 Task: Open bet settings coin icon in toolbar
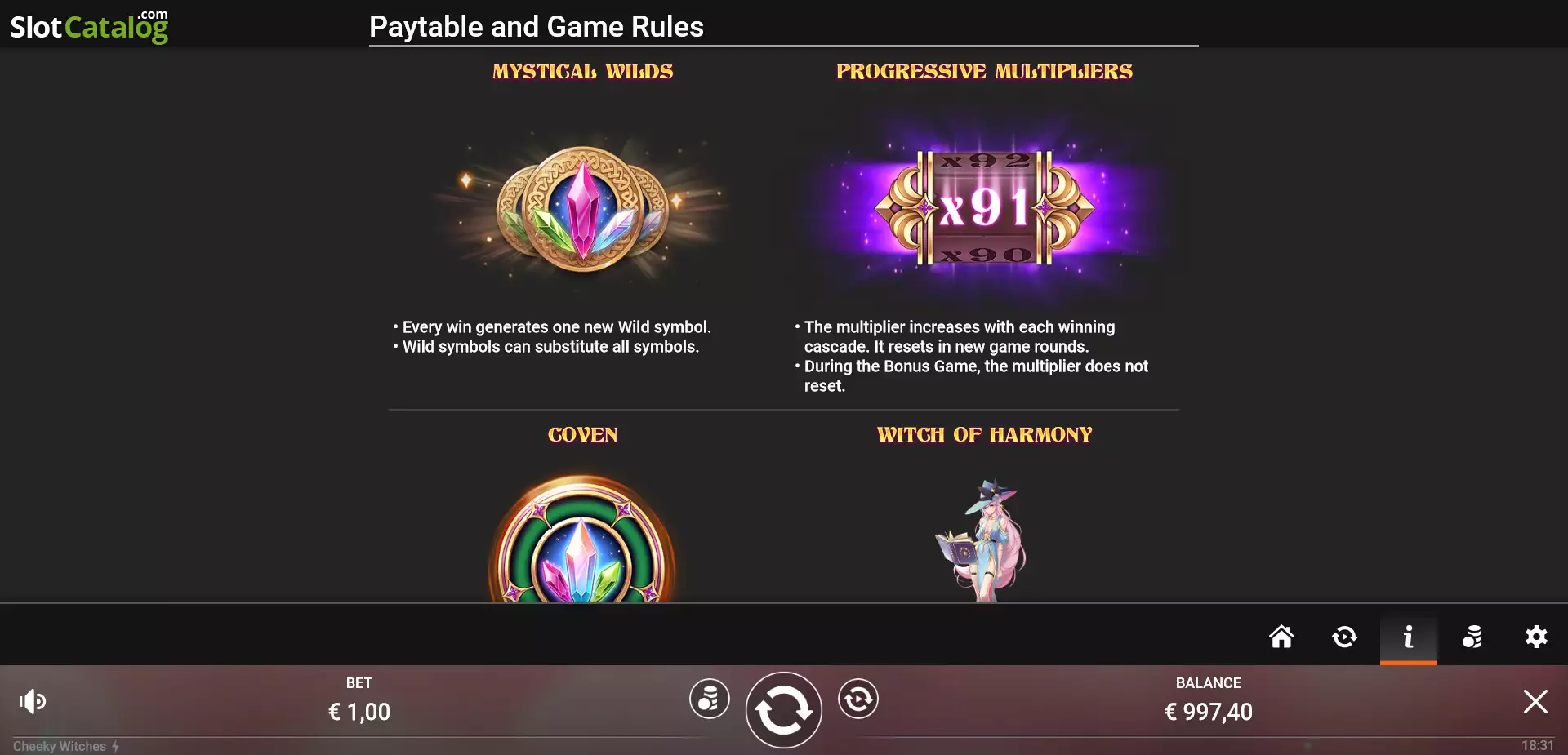pyautogui.click(x=1472, y=637)
